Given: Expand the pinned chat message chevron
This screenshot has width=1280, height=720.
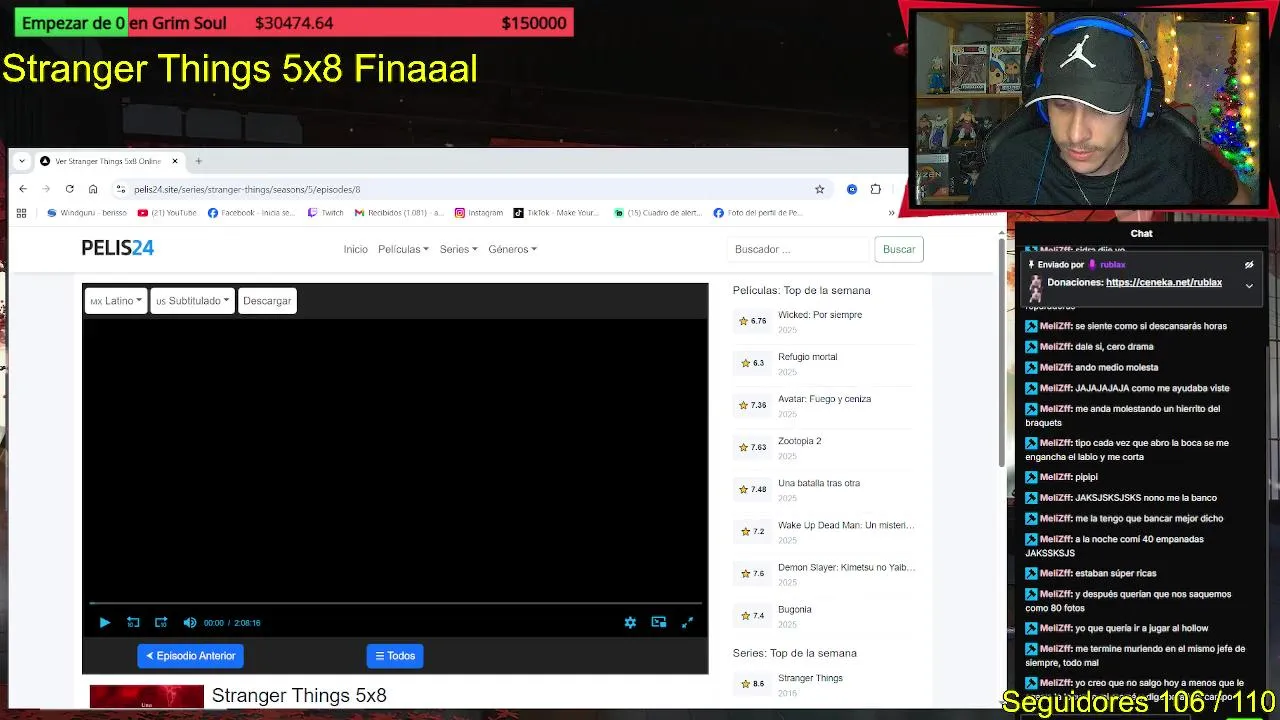Looking at the screenshot, I should tap(1249, 286).
